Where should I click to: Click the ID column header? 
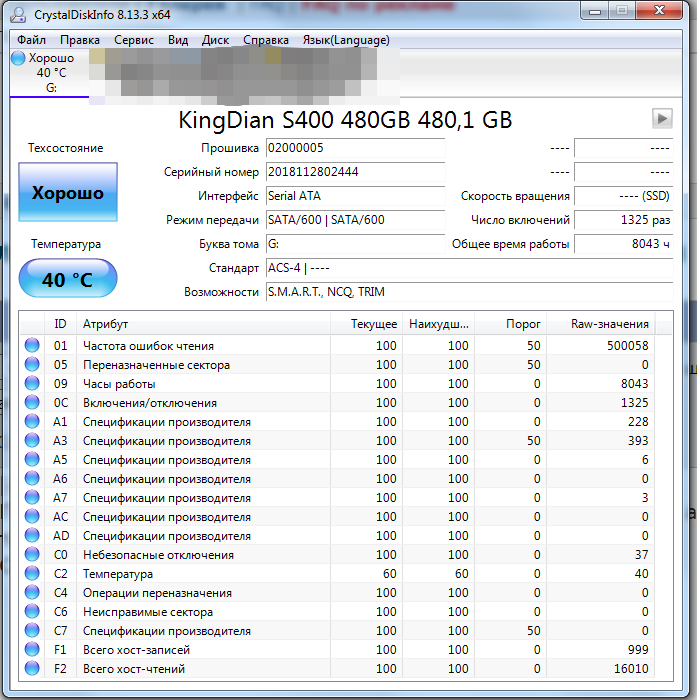(60, 324)
